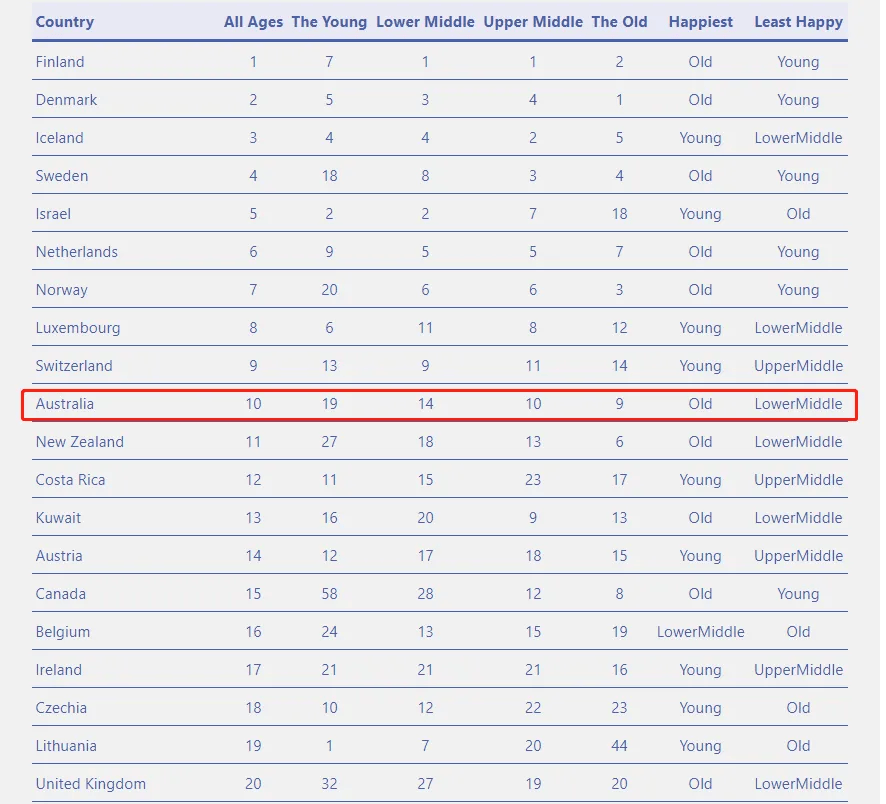Click The Old column header
The width and height of the screenshot is (886, 804).
619,22
